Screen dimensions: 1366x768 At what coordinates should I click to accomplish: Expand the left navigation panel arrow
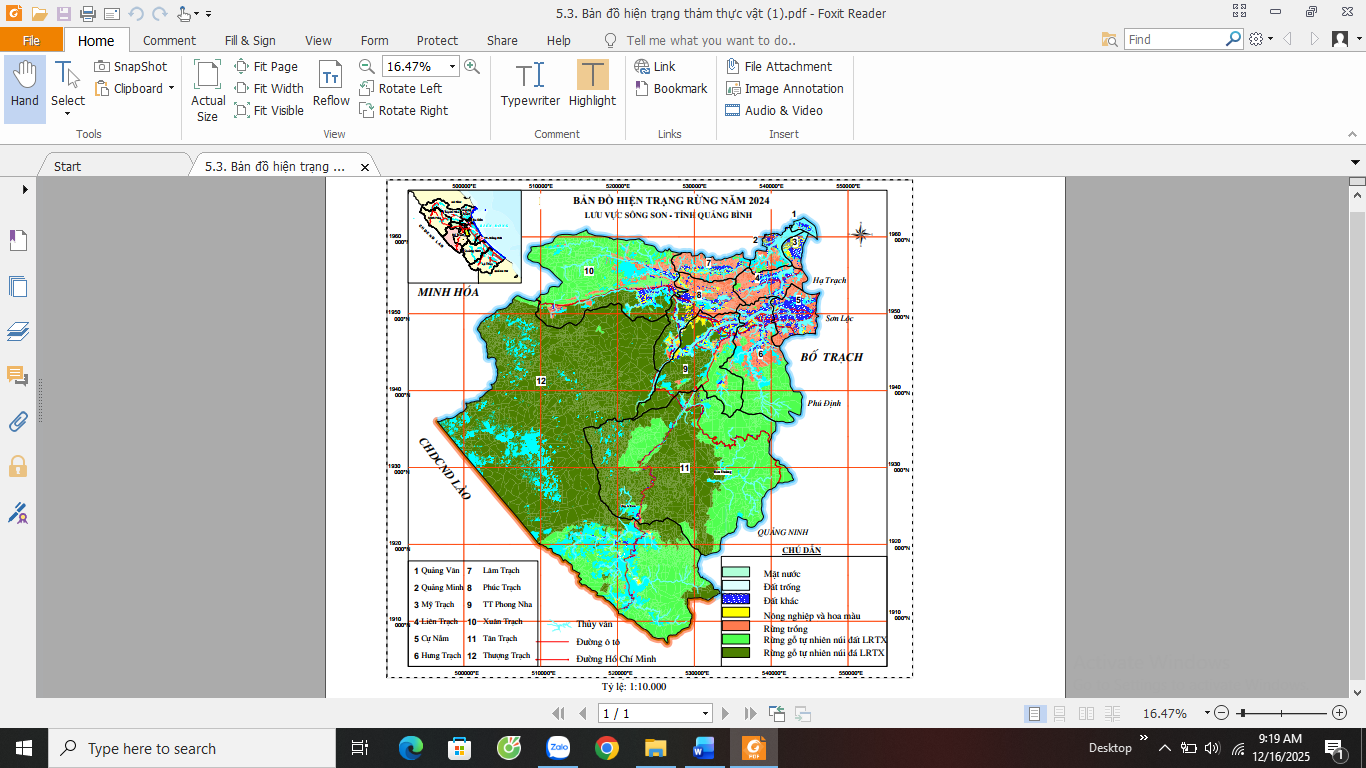[25, 189]
